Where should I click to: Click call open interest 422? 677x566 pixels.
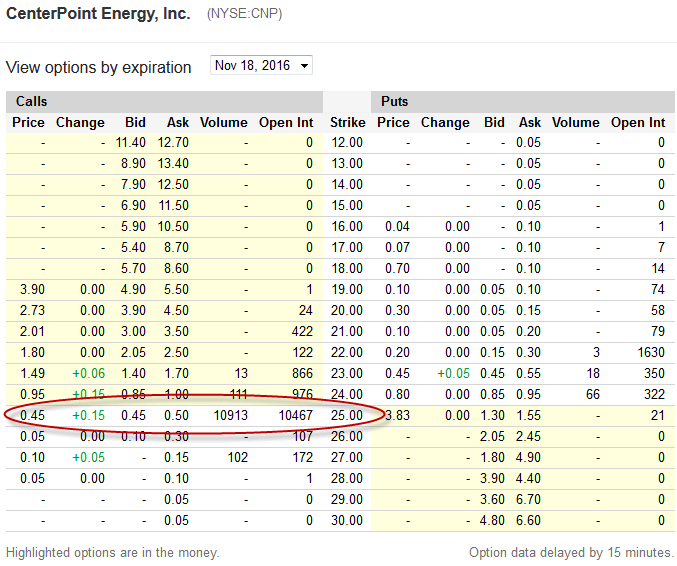(x=302, y=332)
